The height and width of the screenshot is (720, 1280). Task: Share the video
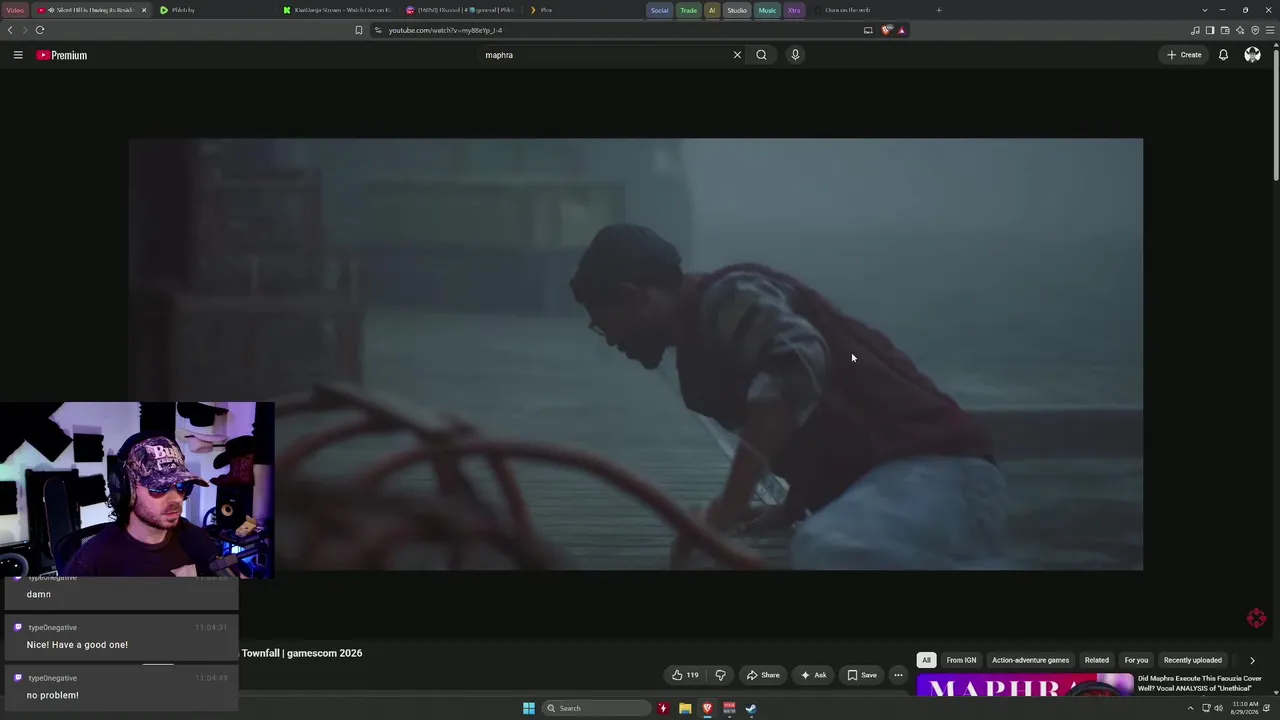point(763,675)
